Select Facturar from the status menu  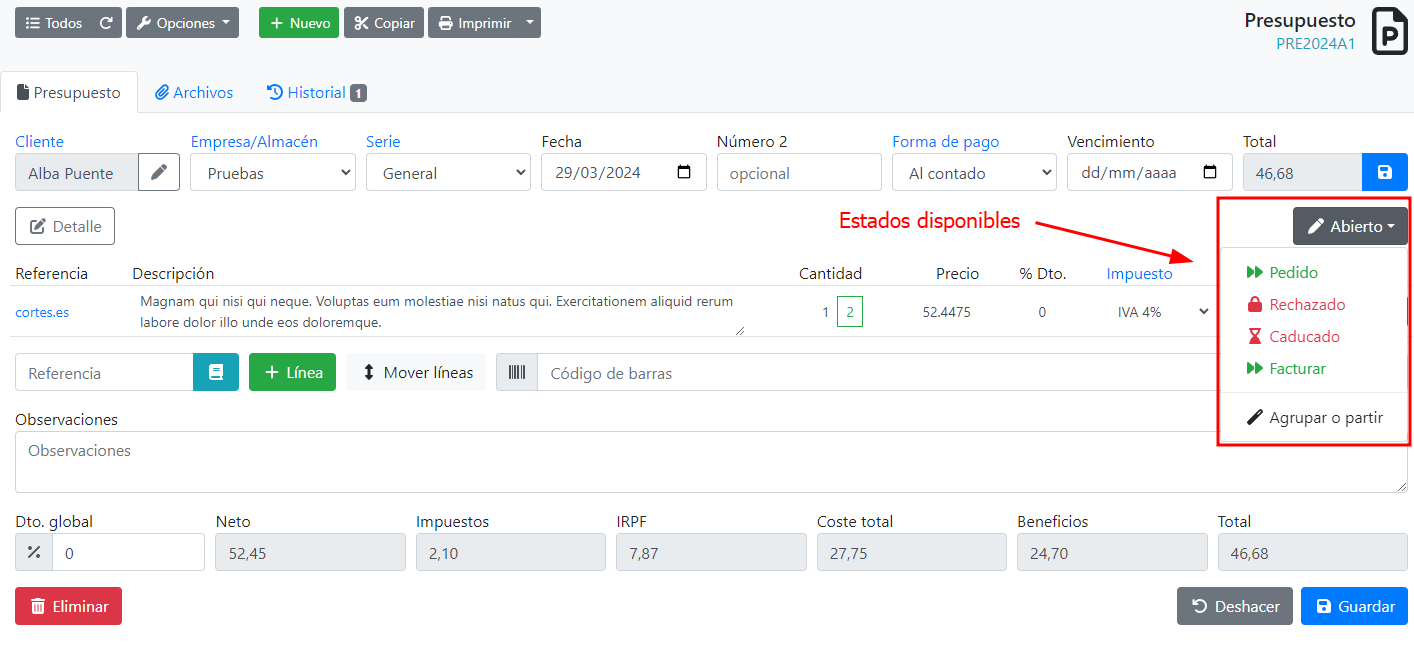(1297, 368)
